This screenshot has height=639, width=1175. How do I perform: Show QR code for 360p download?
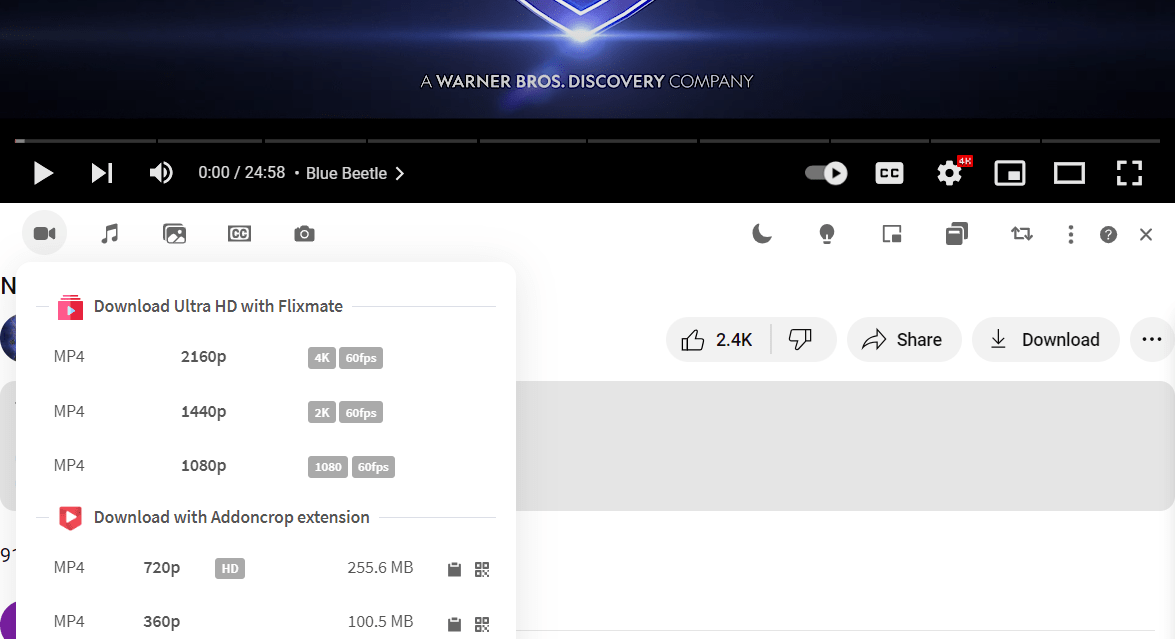[482, 623]
